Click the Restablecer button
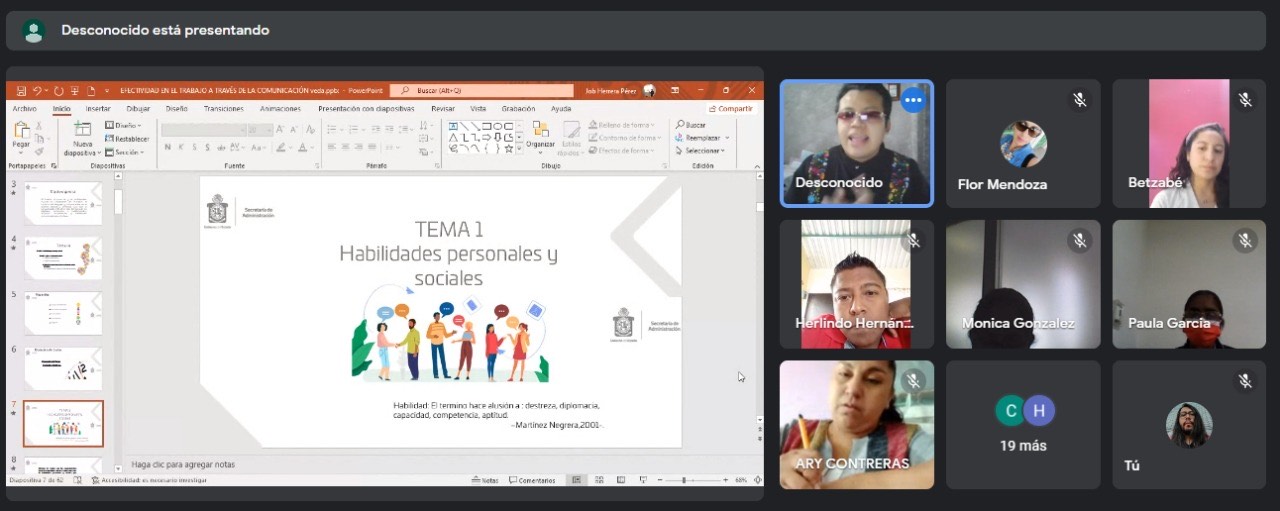Screen dimensions: 1280x511 (x=129, y=139)
